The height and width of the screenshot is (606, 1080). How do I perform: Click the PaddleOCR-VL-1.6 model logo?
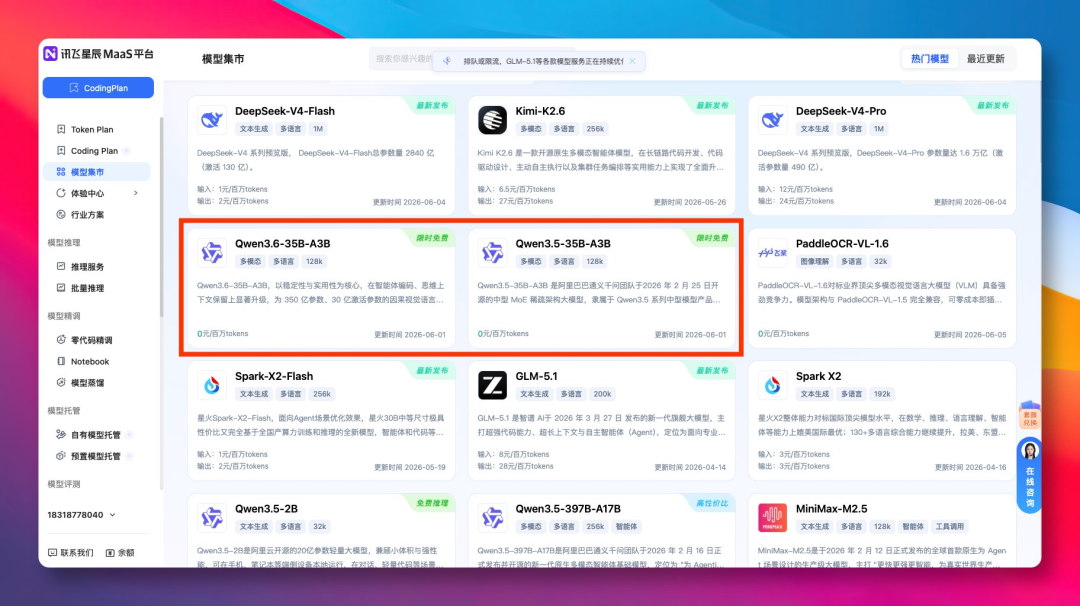tap(772, 253)
